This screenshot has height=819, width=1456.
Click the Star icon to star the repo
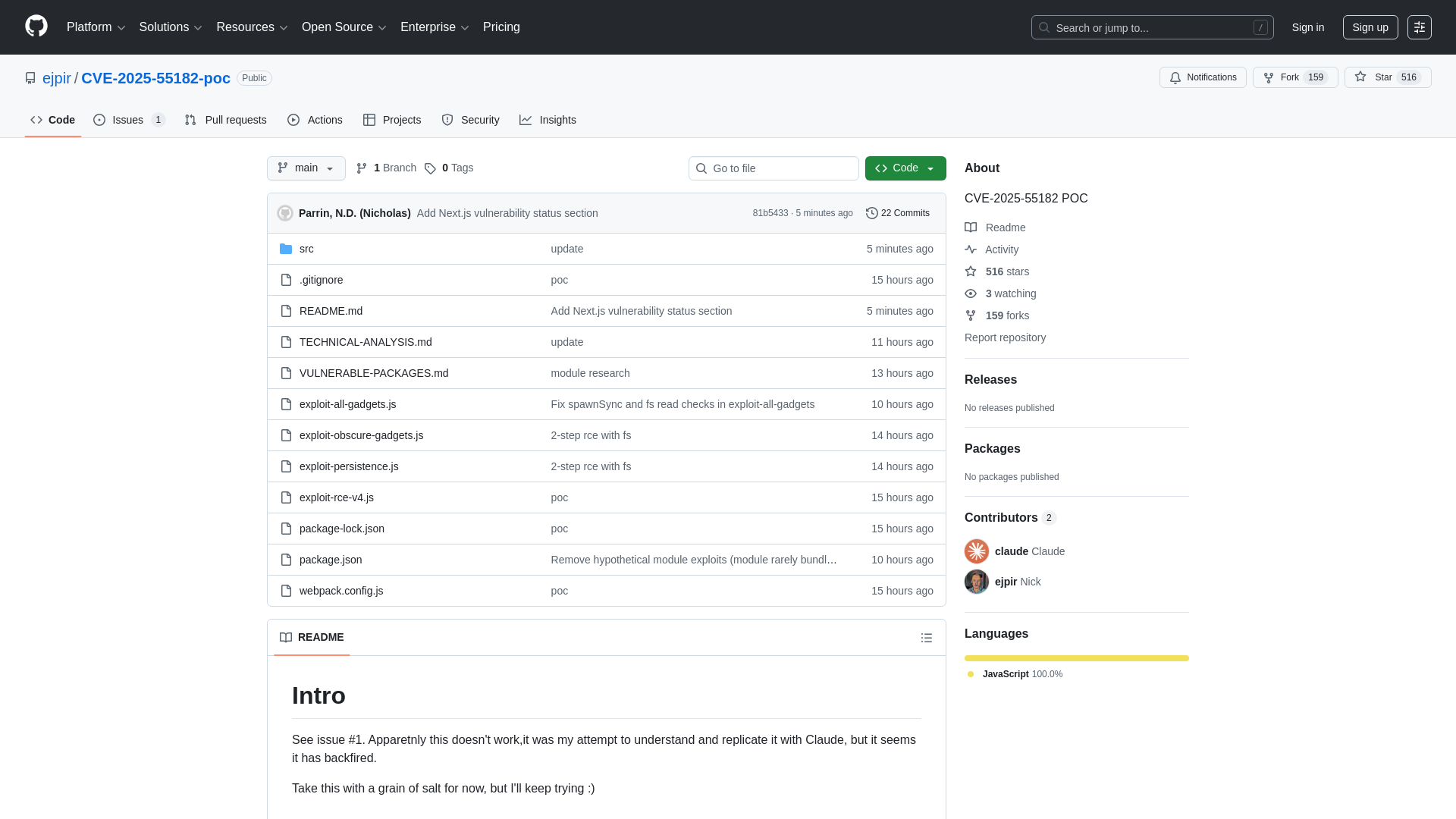[1360, 77]
